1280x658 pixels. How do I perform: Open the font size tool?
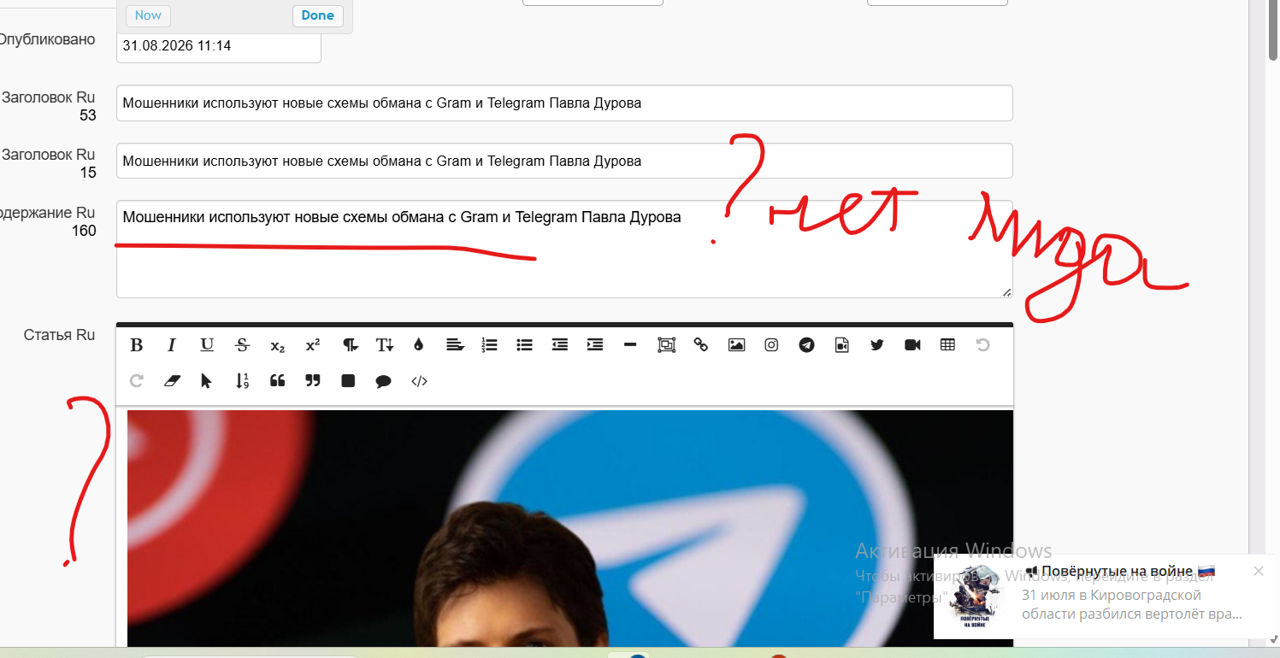[384, 345]
